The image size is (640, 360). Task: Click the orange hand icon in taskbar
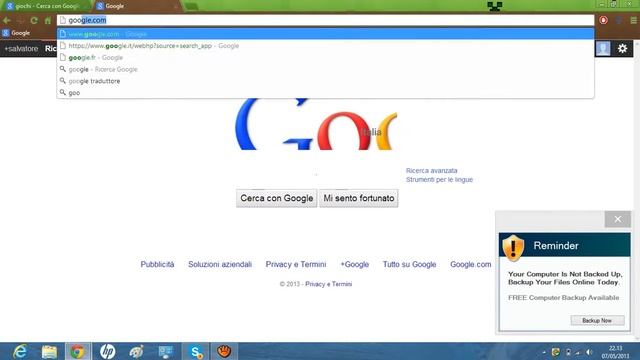pos(224,351)
